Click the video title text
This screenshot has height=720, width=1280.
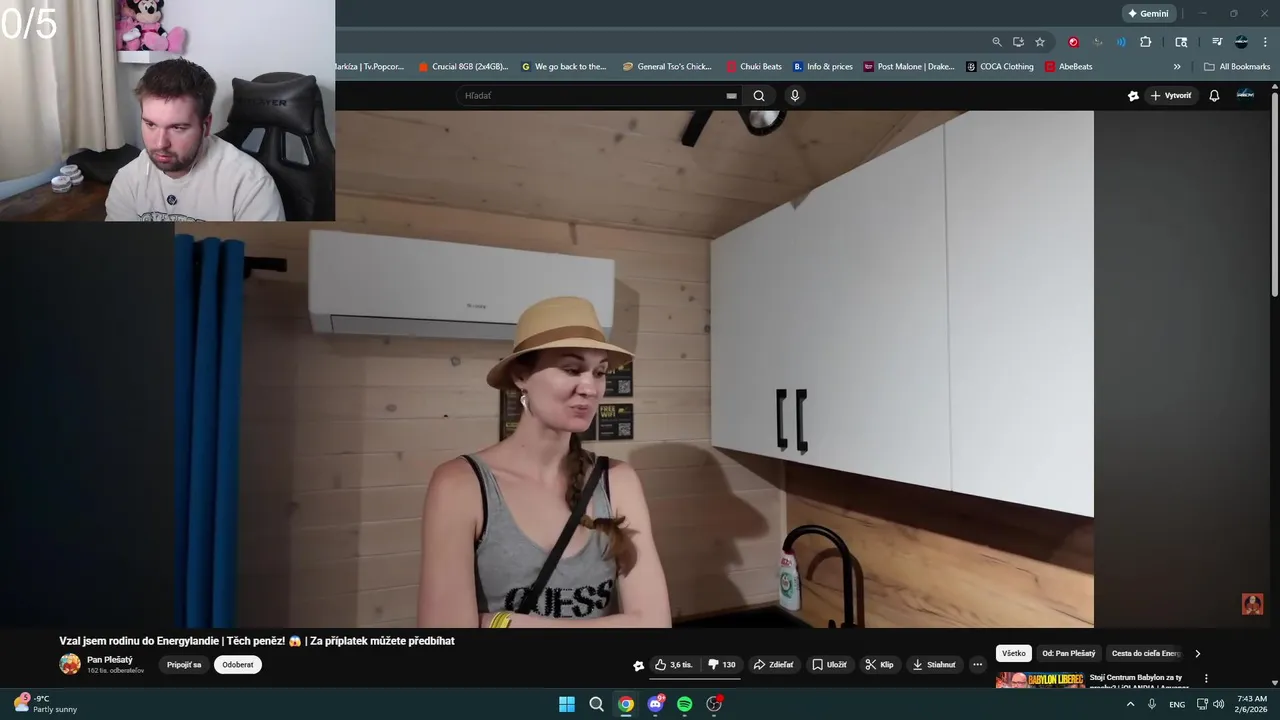(x=257, y=641)
